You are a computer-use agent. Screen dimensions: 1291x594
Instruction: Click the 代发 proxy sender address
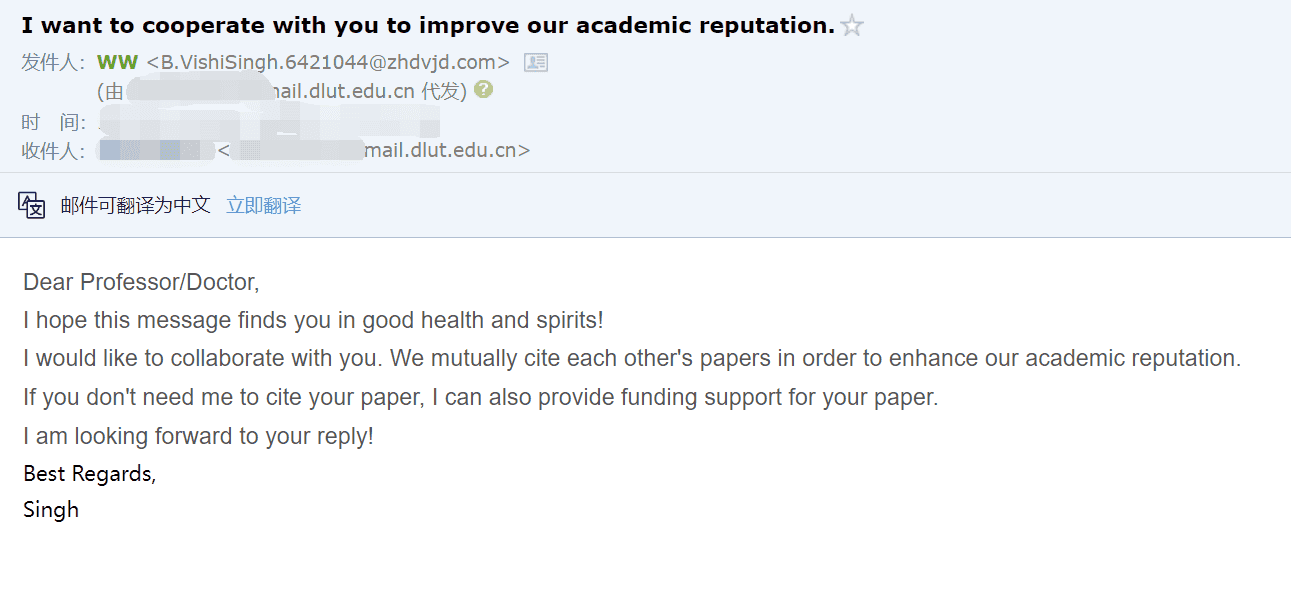point(290,91)
